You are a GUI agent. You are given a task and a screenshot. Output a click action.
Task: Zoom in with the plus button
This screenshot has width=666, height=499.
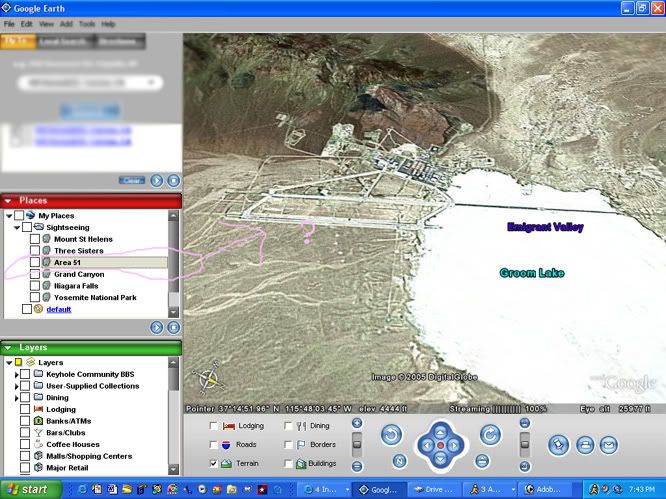(x=357, y=423)
